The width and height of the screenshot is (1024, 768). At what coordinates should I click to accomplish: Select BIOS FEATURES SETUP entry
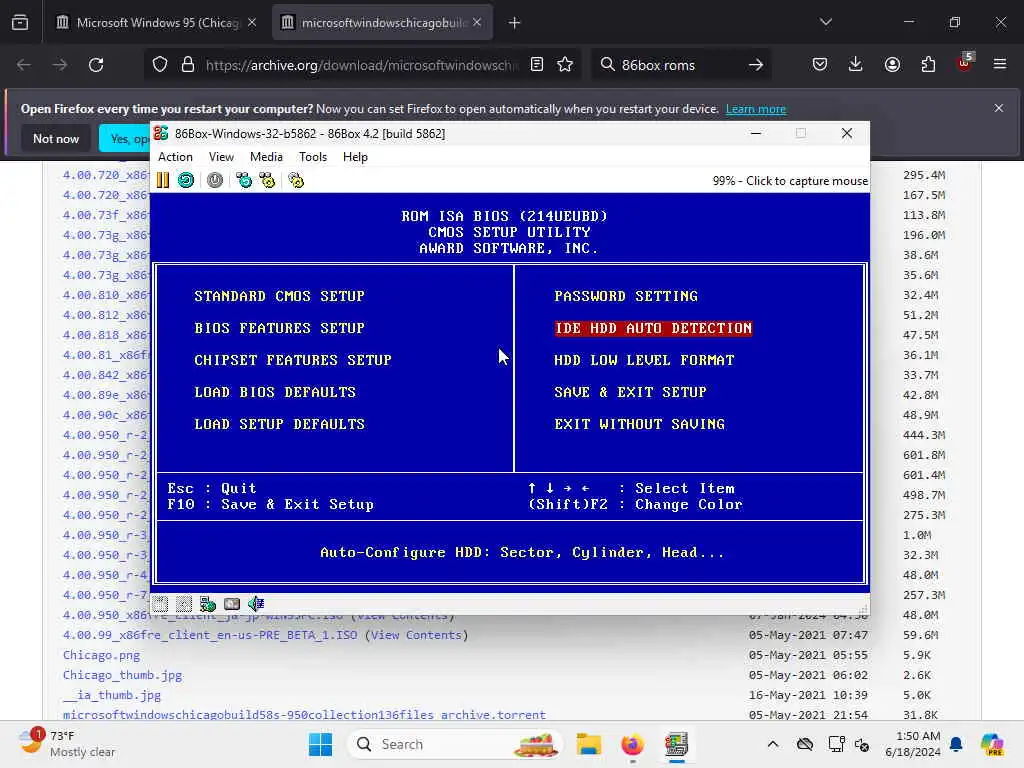tap(280, 328)
